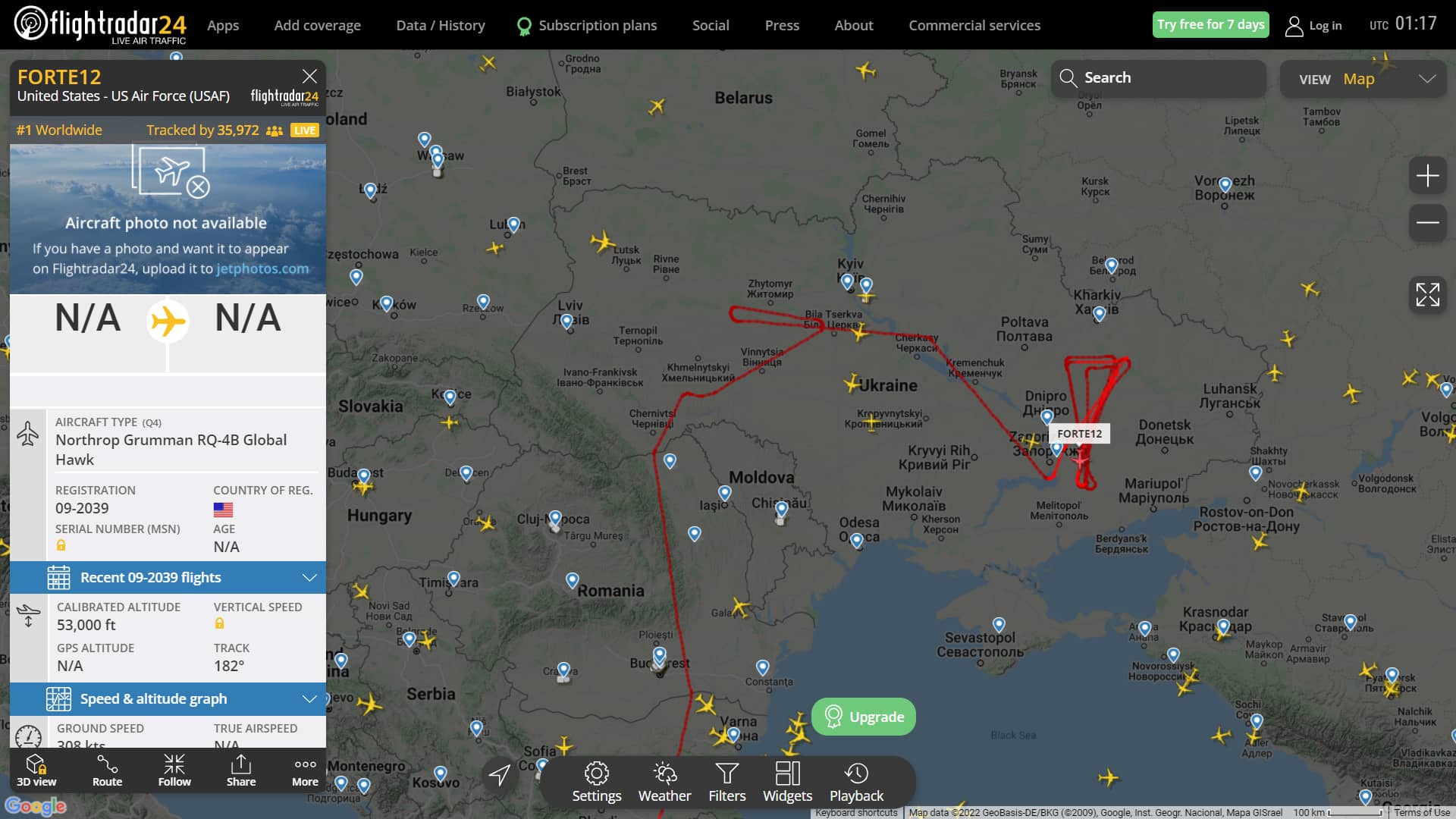Open the More options menu
Image resolution: width=1456 pixels, height=819 pixels.
tap(305, 770)
